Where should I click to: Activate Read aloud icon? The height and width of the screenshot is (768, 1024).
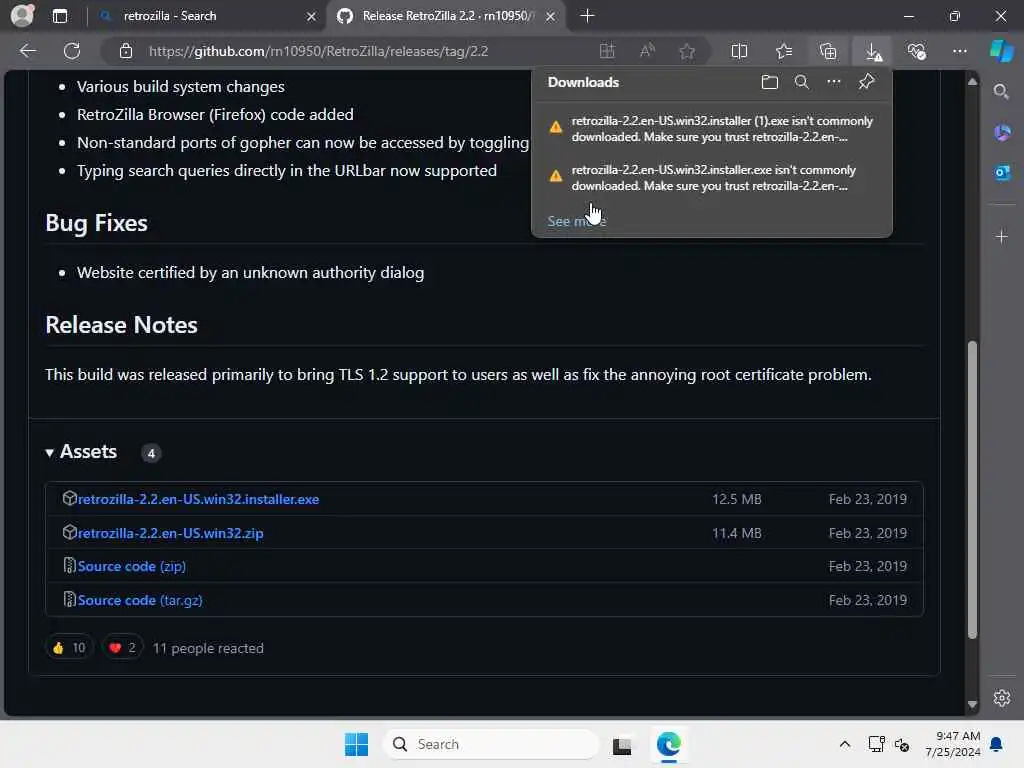pyautogui.click(x=647, y=51)
